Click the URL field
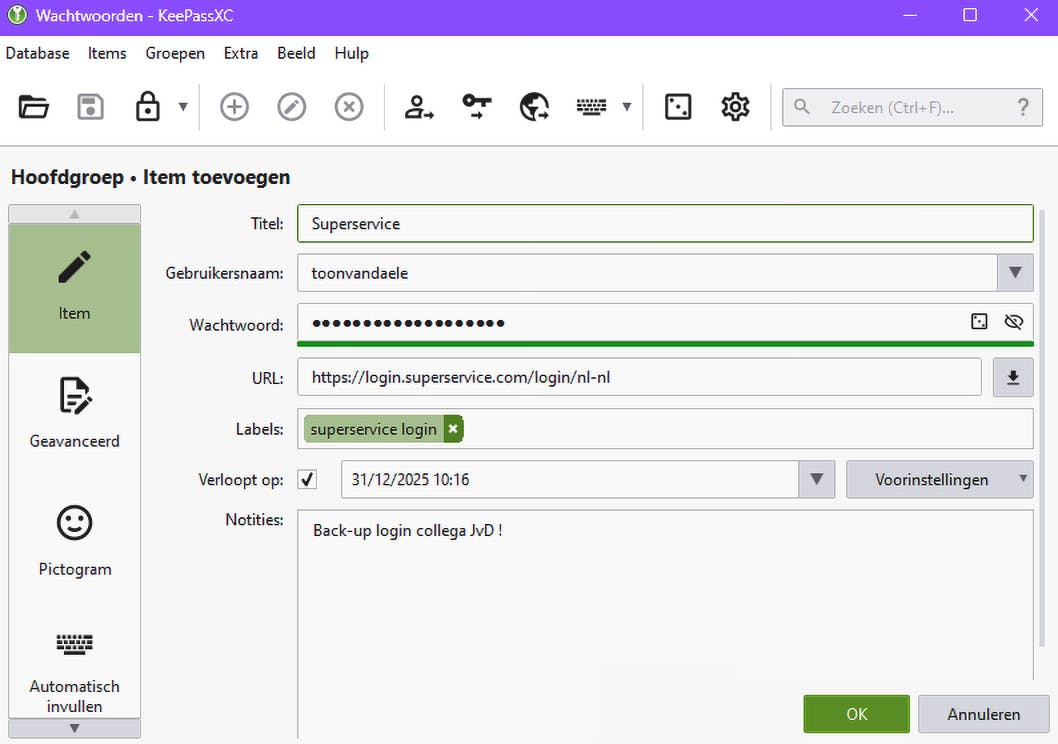 coord(639,377)
